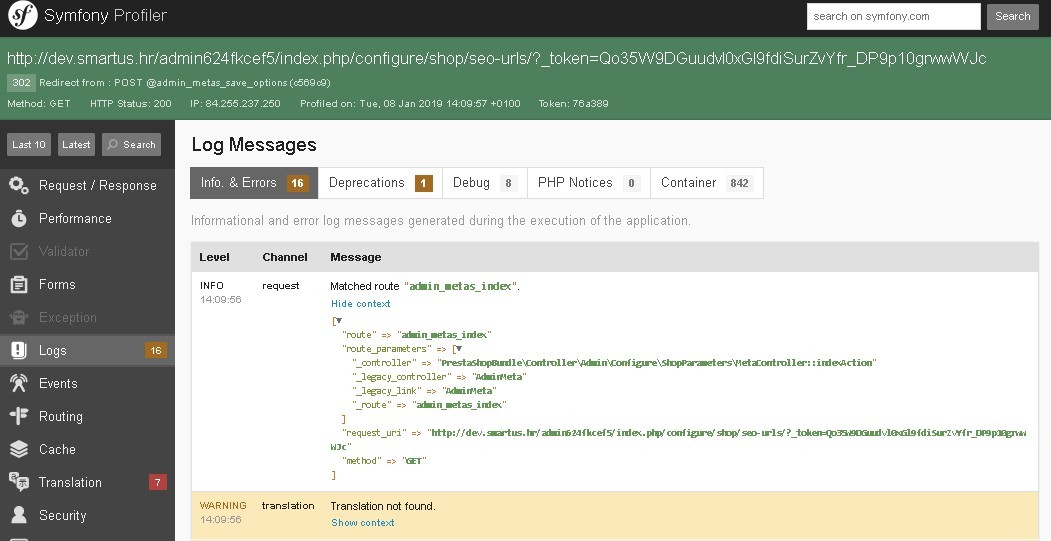Click the INFO level label
1051x541 pixels.
pyautogui.click(x=212, y=286)
